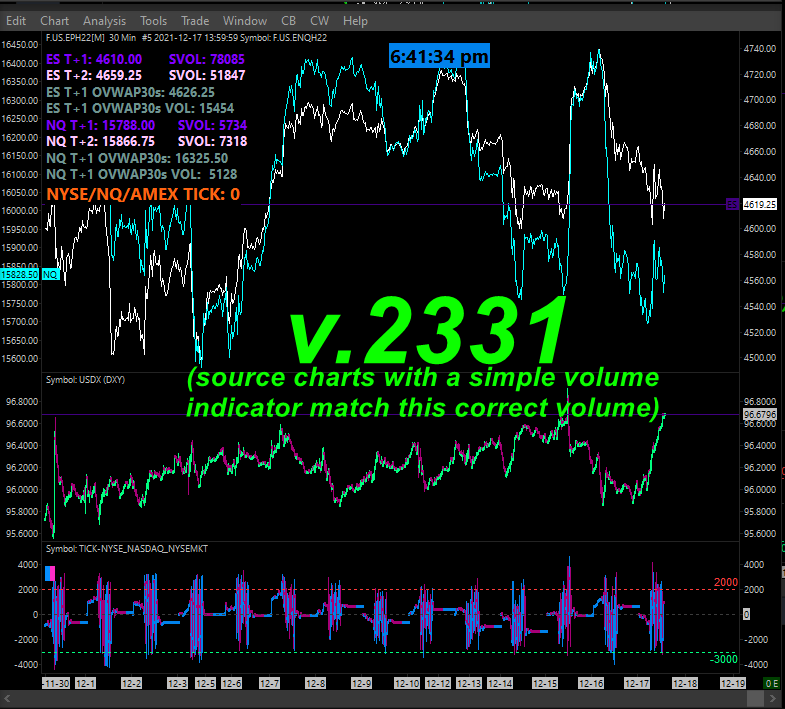Click SVOL: 51847 value
This screenshot has width=785, height=709.
click(207, 76)
